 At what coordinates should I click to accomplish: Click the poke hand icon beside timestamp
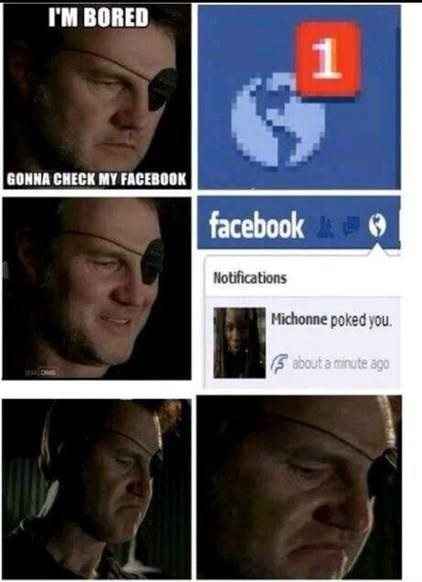[279, 363]
